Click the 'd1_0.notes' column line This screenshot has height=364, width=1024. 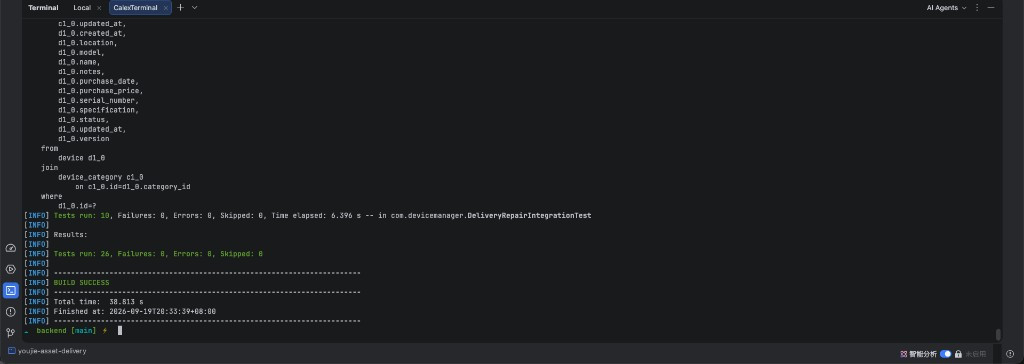coord(82,72)
